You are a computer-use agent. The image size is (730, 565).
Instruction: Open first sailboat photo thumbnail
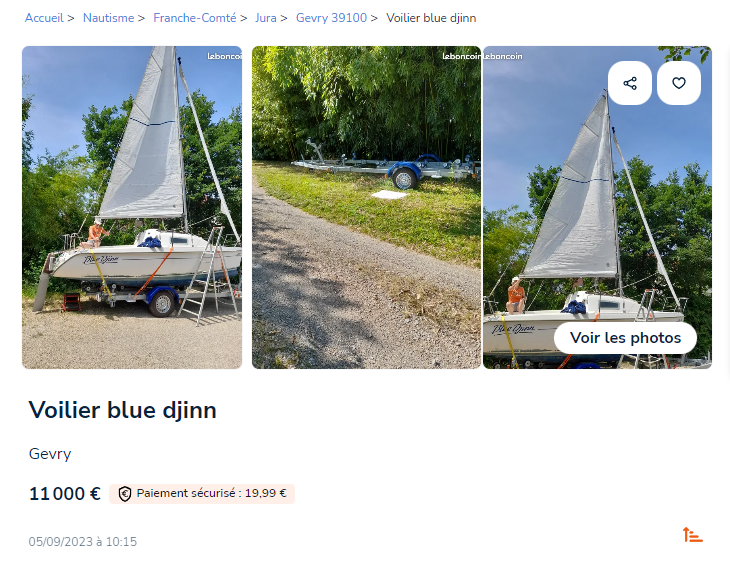[132, 208]
